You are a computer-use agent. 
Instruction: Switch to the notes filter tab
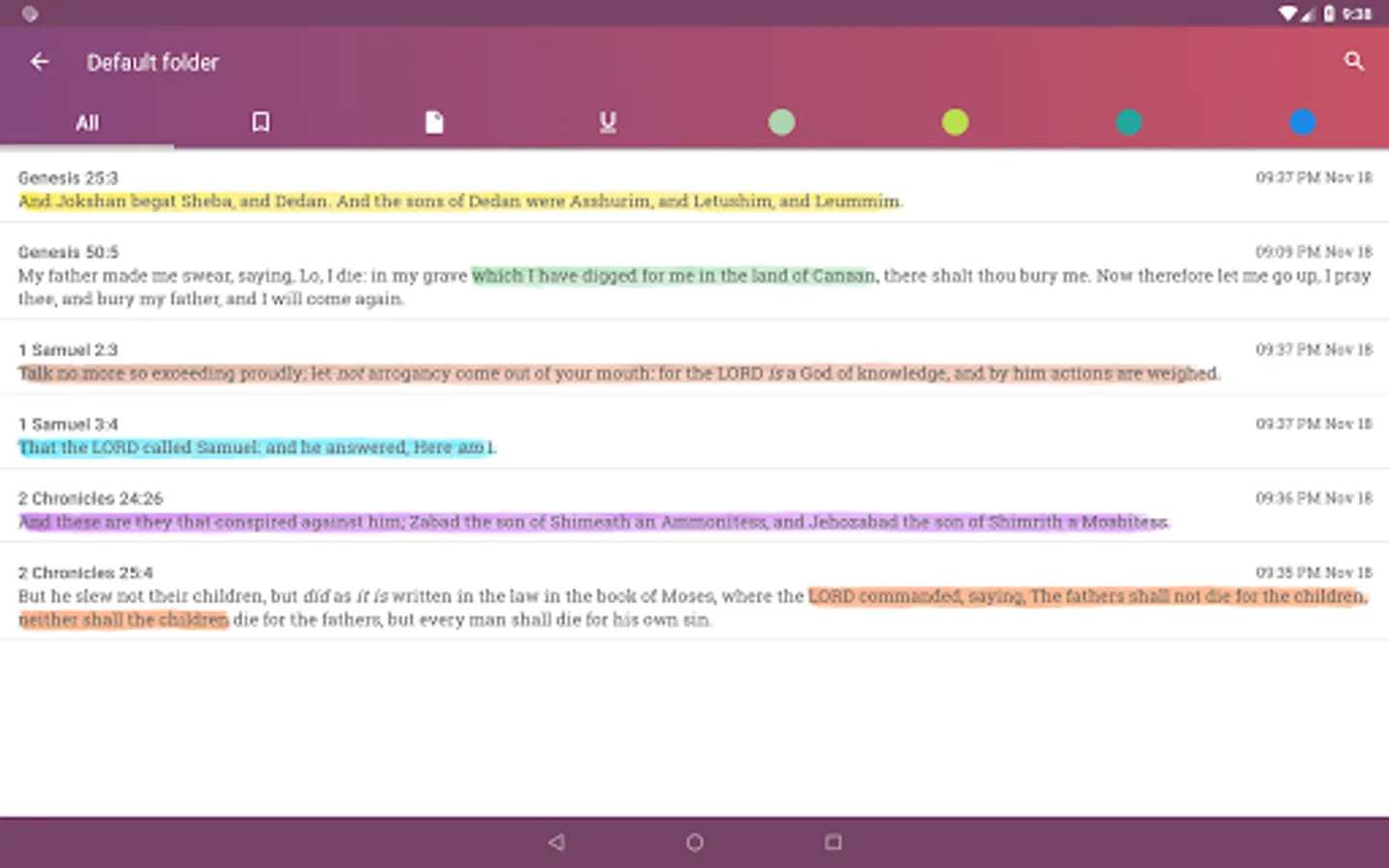coord(434,122)
